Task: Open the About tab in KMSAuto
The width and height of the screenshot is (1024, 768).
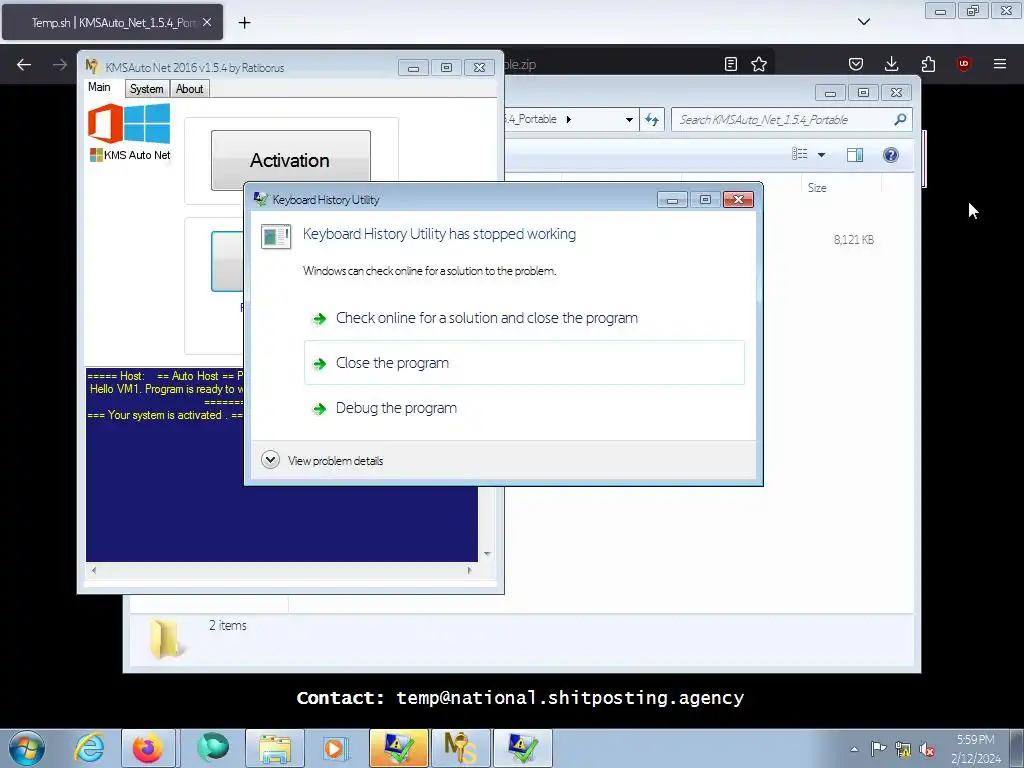Action: [189, 89]
